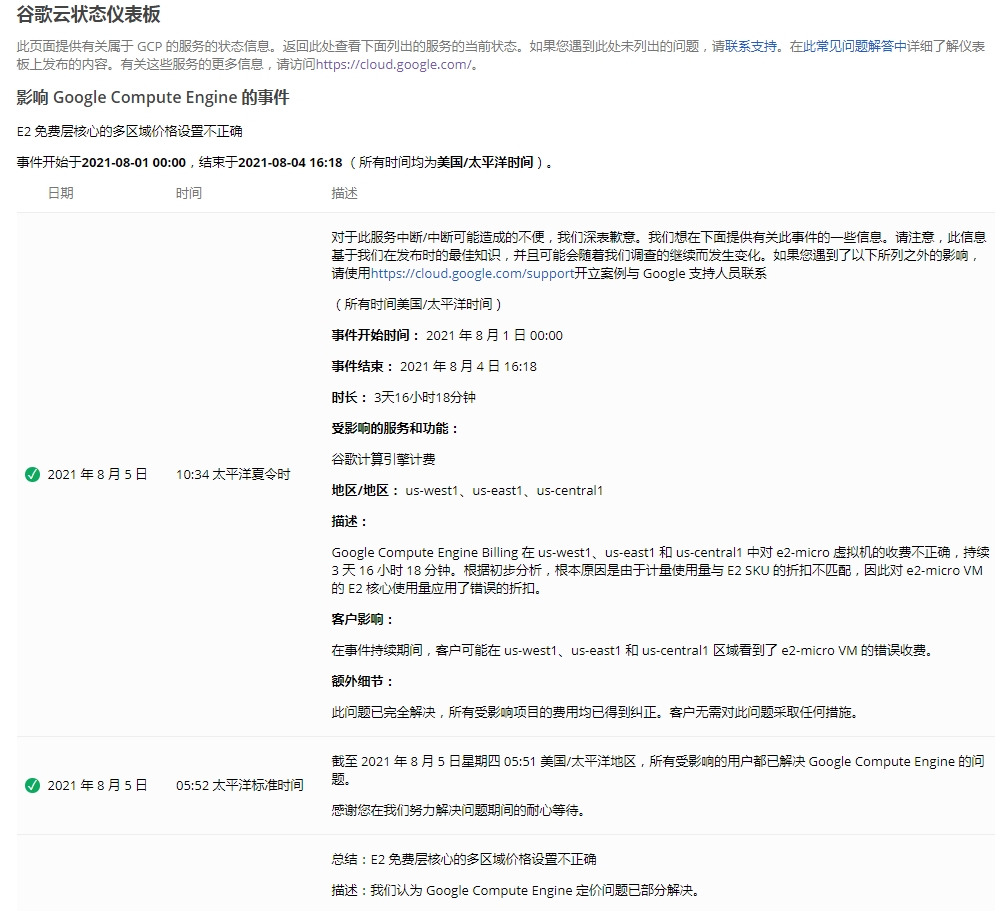Click the （所有时间美国/太平洋时间） note

point(418,304)
